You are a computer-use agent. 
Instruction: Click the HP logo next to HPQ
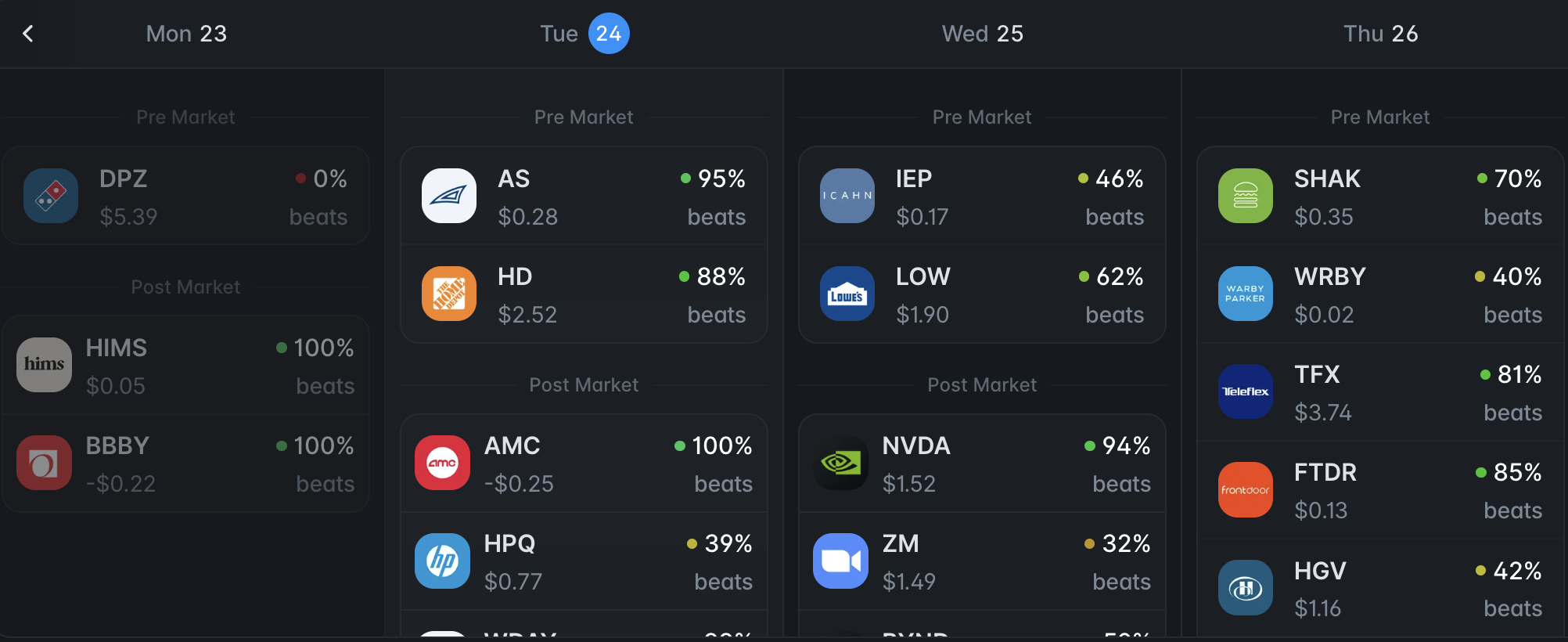(442, 561)
